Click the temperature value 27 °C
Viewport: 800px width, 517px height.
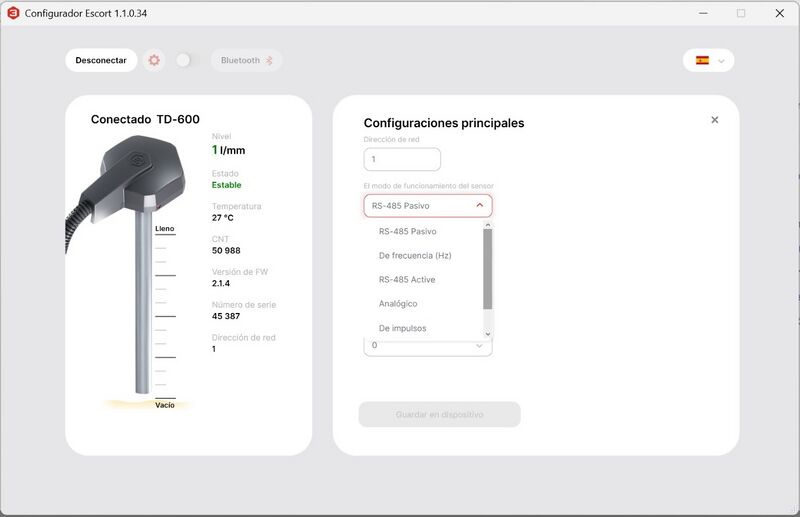(x=223, y=218)
